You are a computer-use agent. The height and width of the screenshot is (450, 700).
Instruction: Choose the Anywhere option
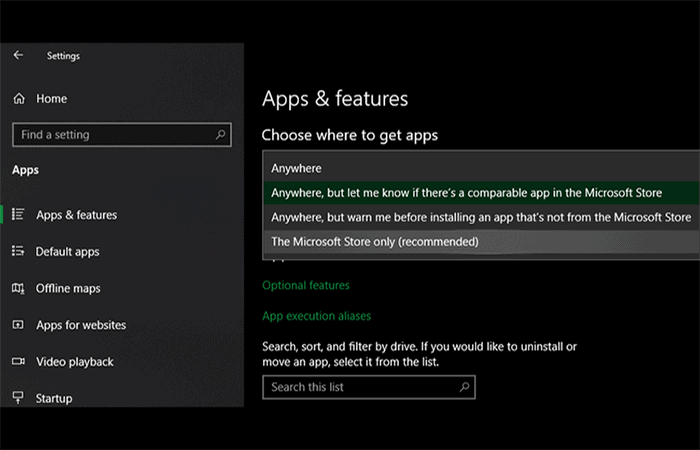tap(481, 168)
